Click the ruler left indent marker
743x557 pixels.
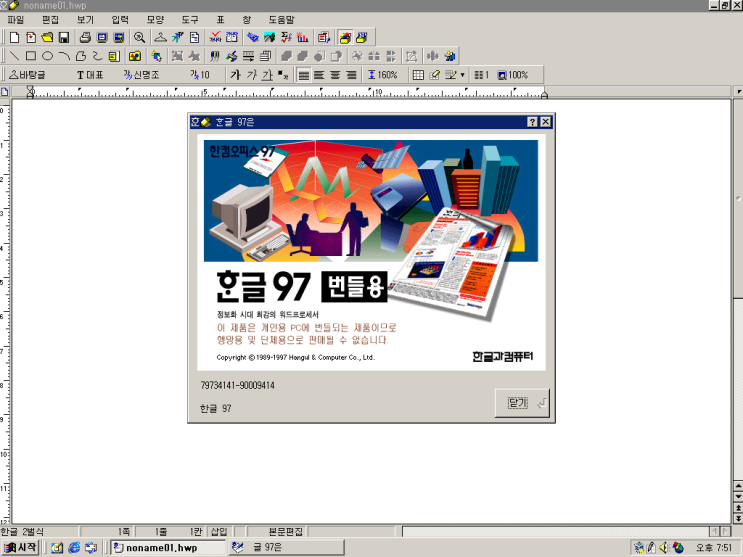pos(30,91)
